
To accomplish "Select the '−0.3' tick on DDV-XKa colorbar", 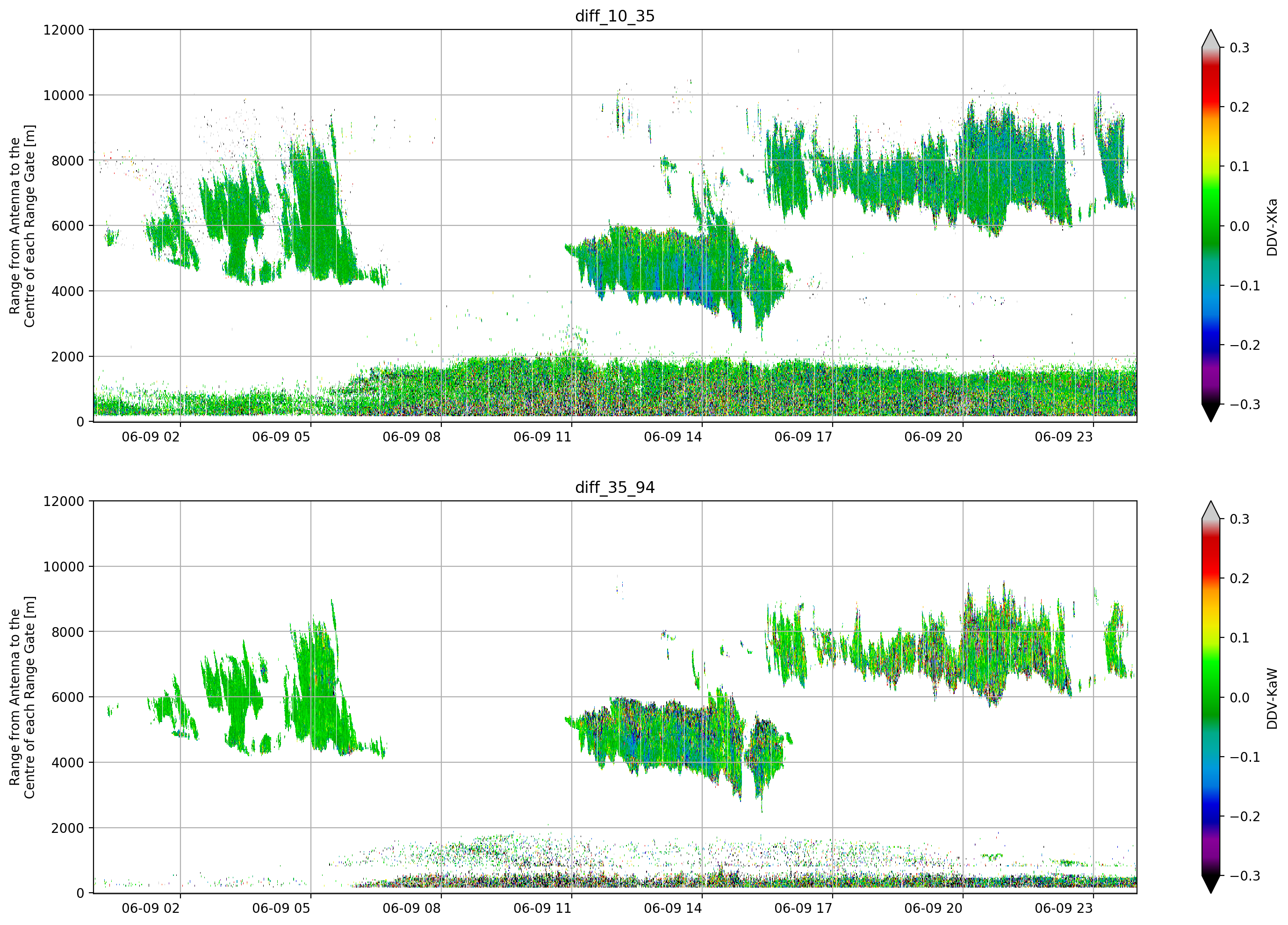I will click(x=1245, y=405).
